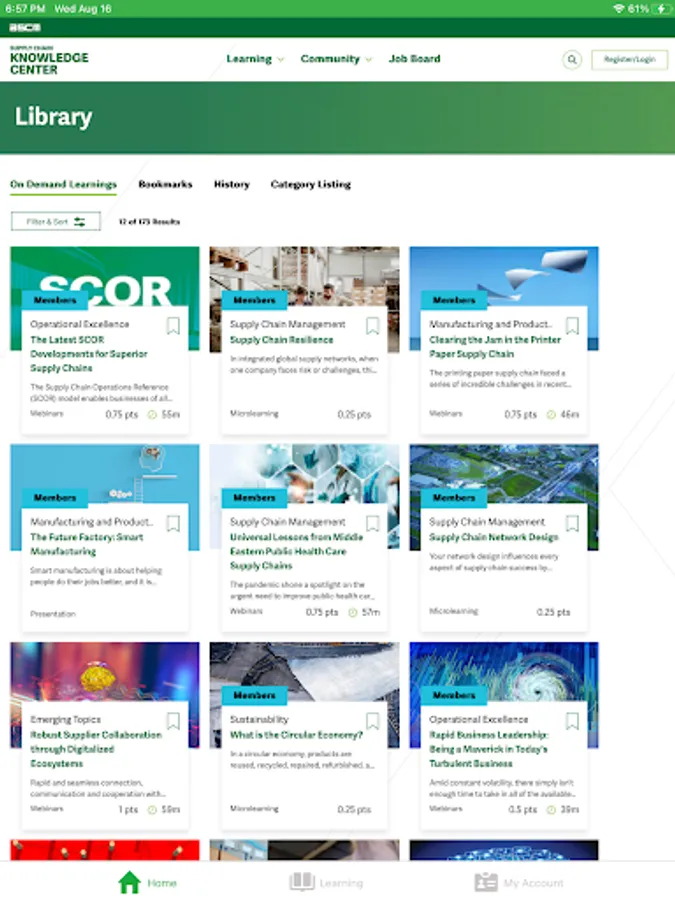
Task: Bookmark Supply Chain Network Design card
Action: click(572, 523)
